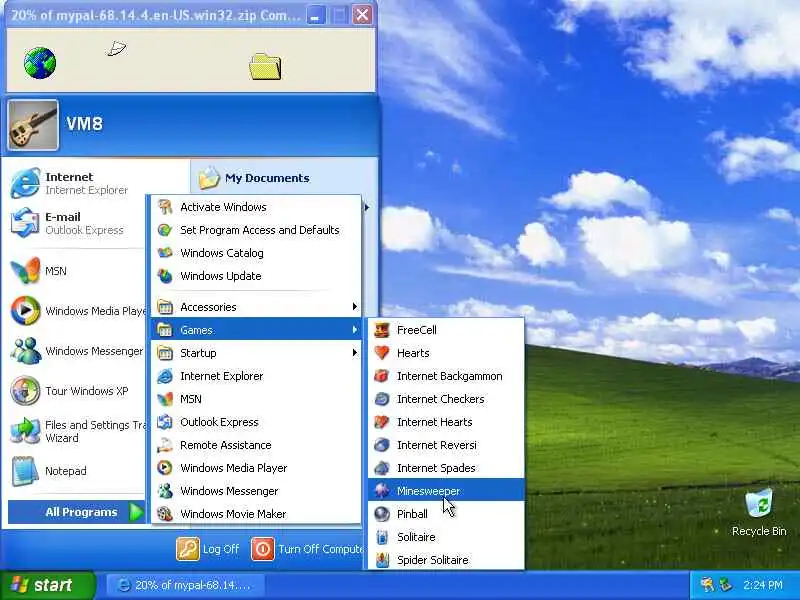Click the Internet Explorer icon in All Programs
800x600 pixels.
coord(165,376)
